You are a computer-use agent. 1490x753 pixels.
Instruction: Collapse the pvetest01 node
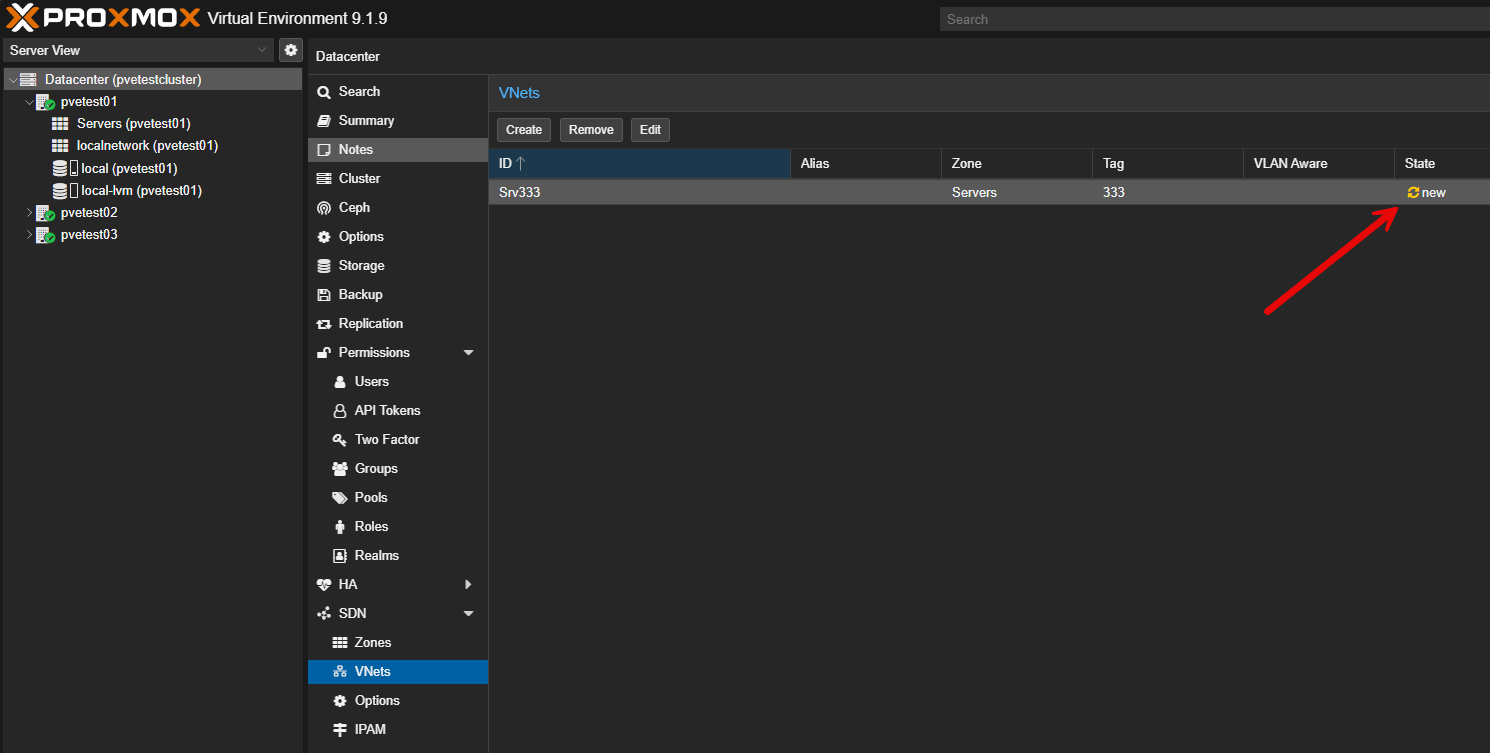(x=29, y=102)
